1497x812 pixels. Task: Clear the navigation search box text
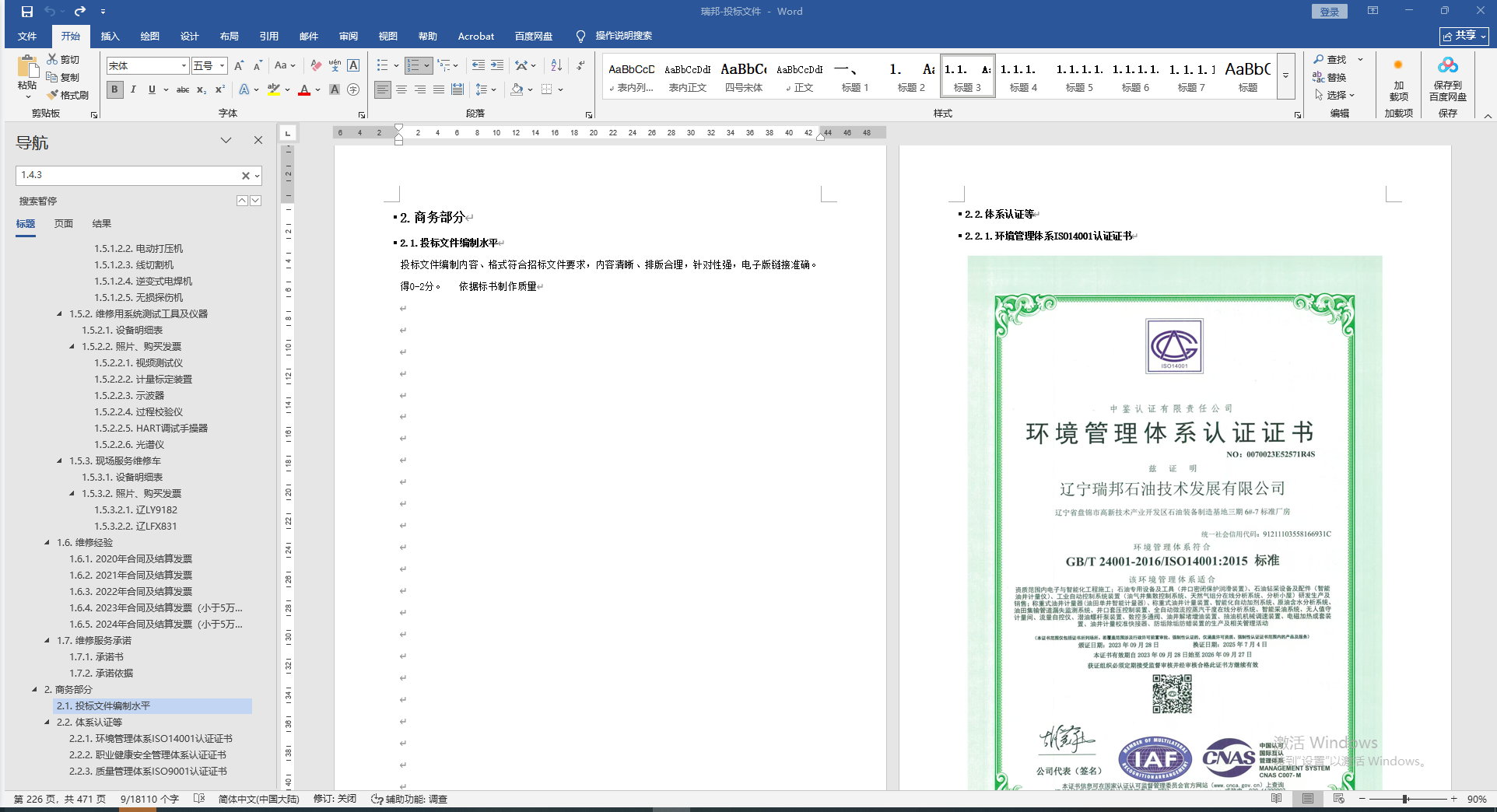(x=245, y=176)
